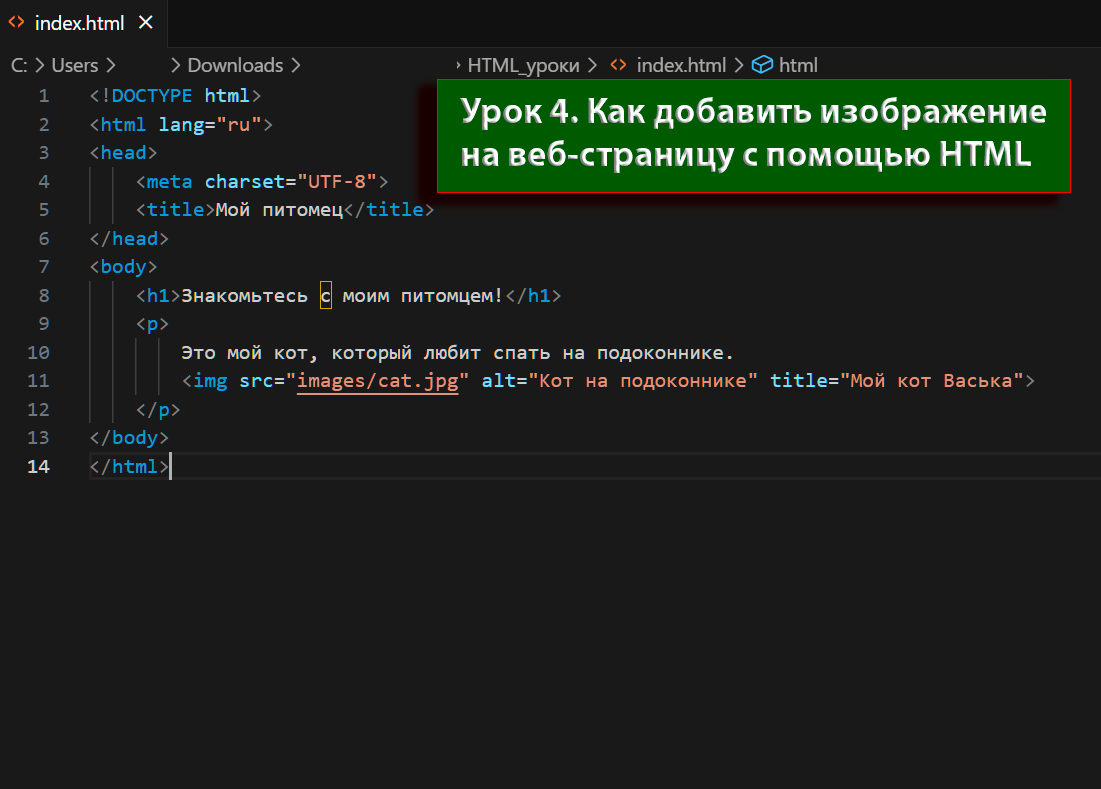Click the chevron right after Users breadcrumb
Image resolution: width=1101 pixels, height=789 pixels.
point(111,65)
